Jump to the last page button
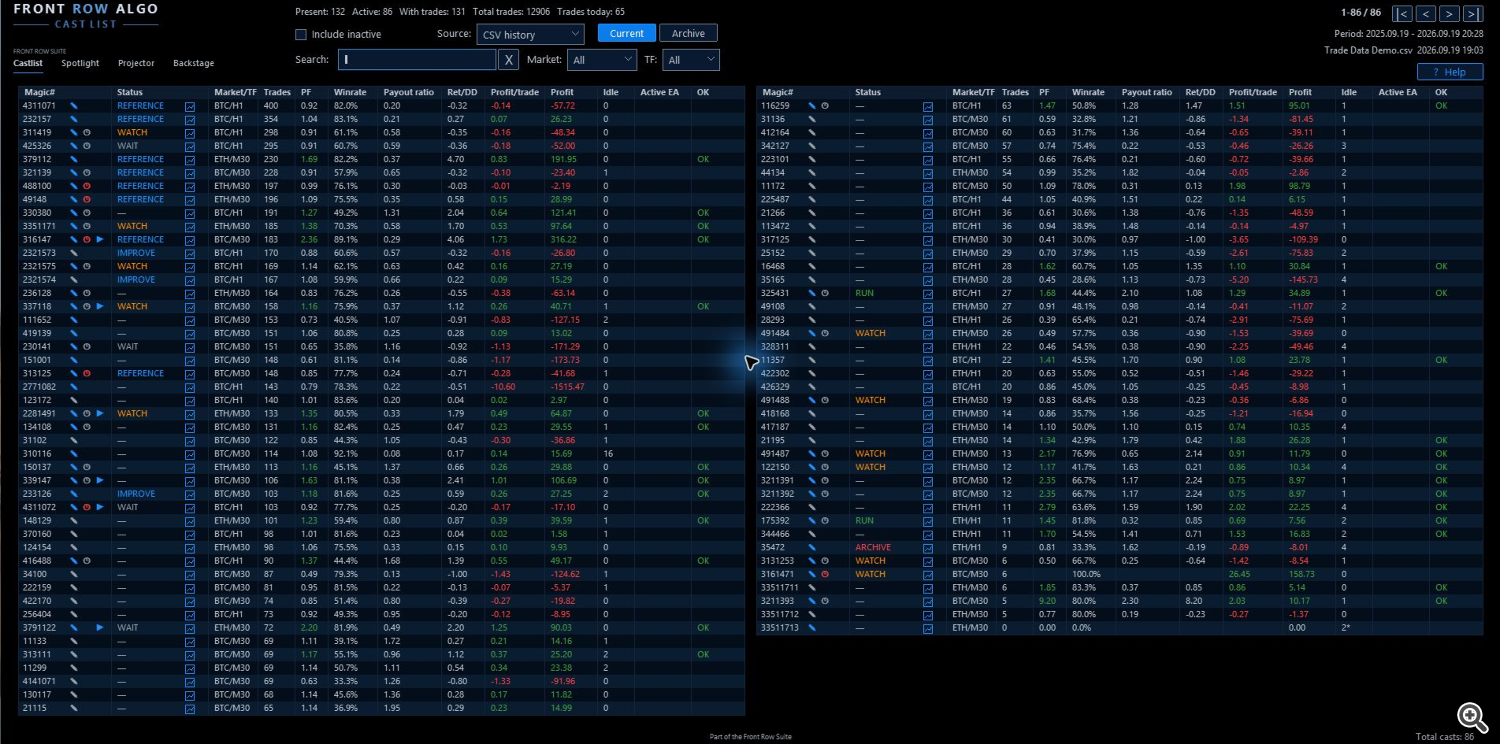Screen dimensions: 1500x744 [x=1472, y=13]
